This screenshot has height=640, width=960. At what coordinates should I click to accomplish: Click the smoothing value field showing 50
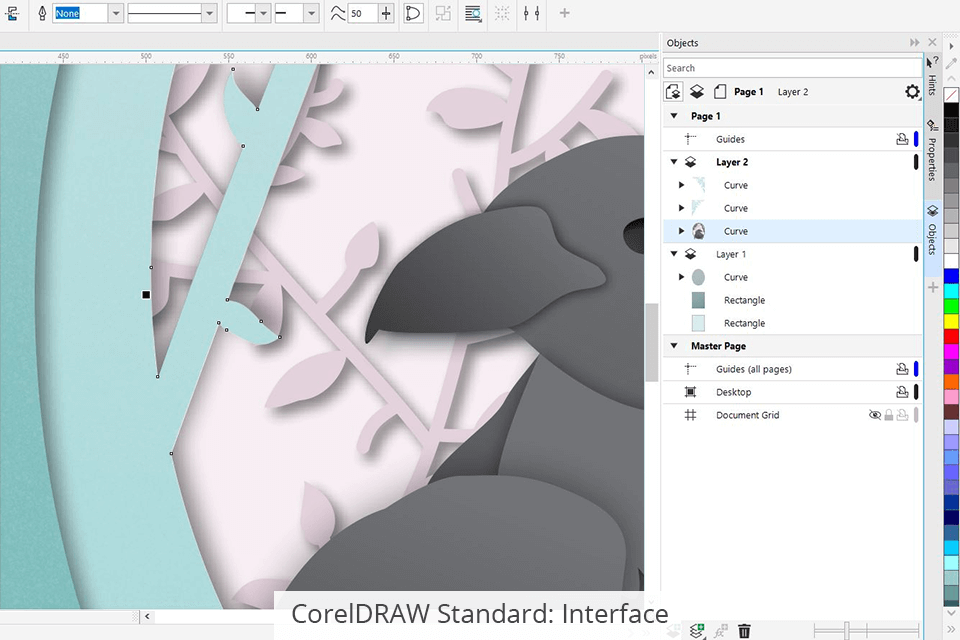point(362,13)
